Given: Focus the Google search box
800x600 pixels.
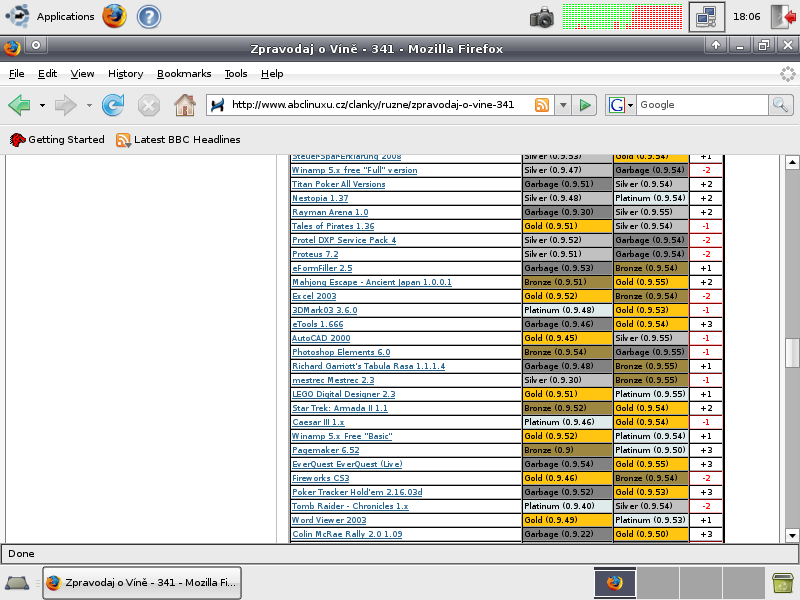Looking at the screenshot, I should pos(702,105).
